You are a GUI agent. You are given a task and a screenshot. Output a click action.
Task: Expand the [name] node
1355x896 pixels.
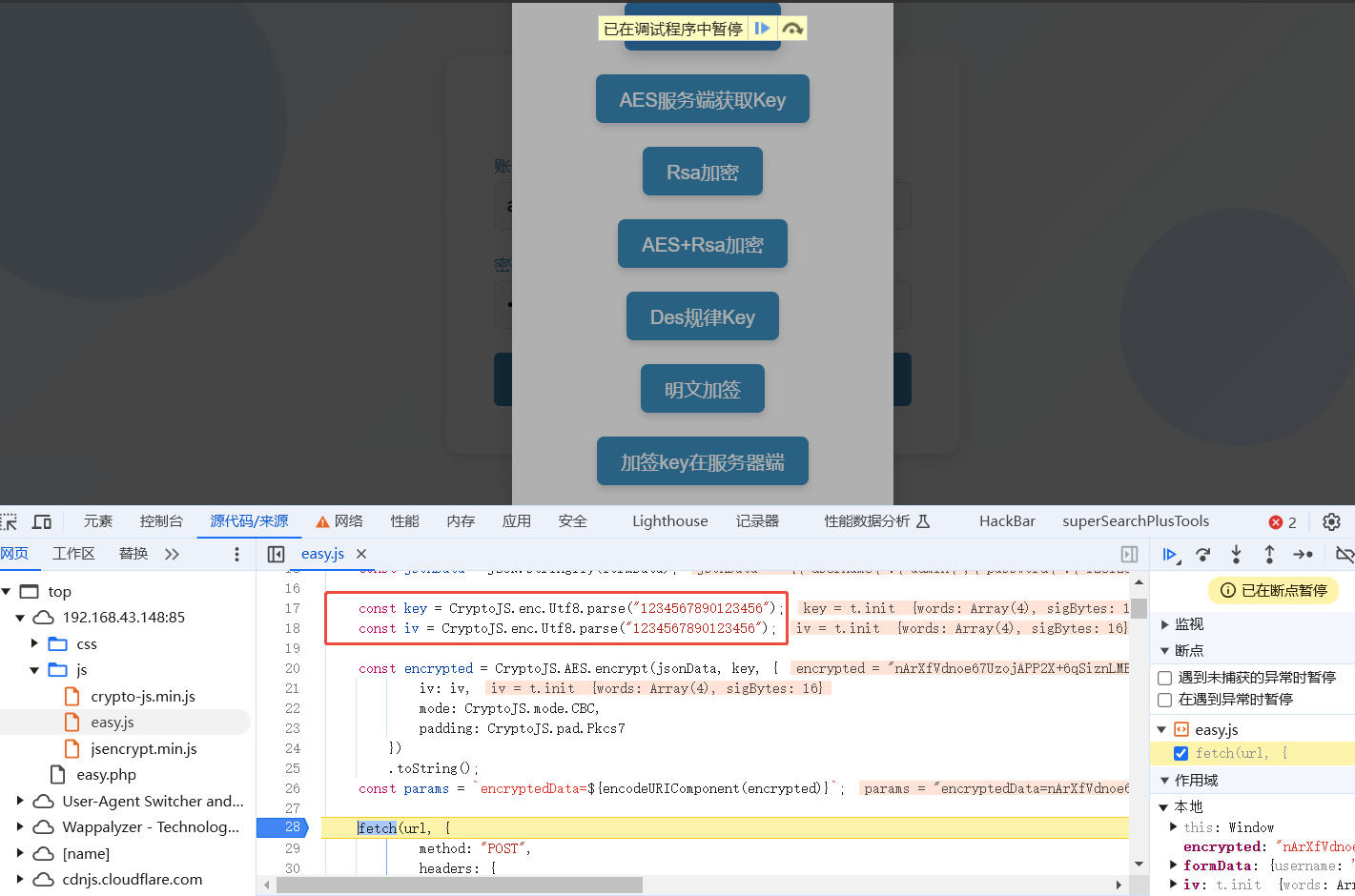click(20, 854)
